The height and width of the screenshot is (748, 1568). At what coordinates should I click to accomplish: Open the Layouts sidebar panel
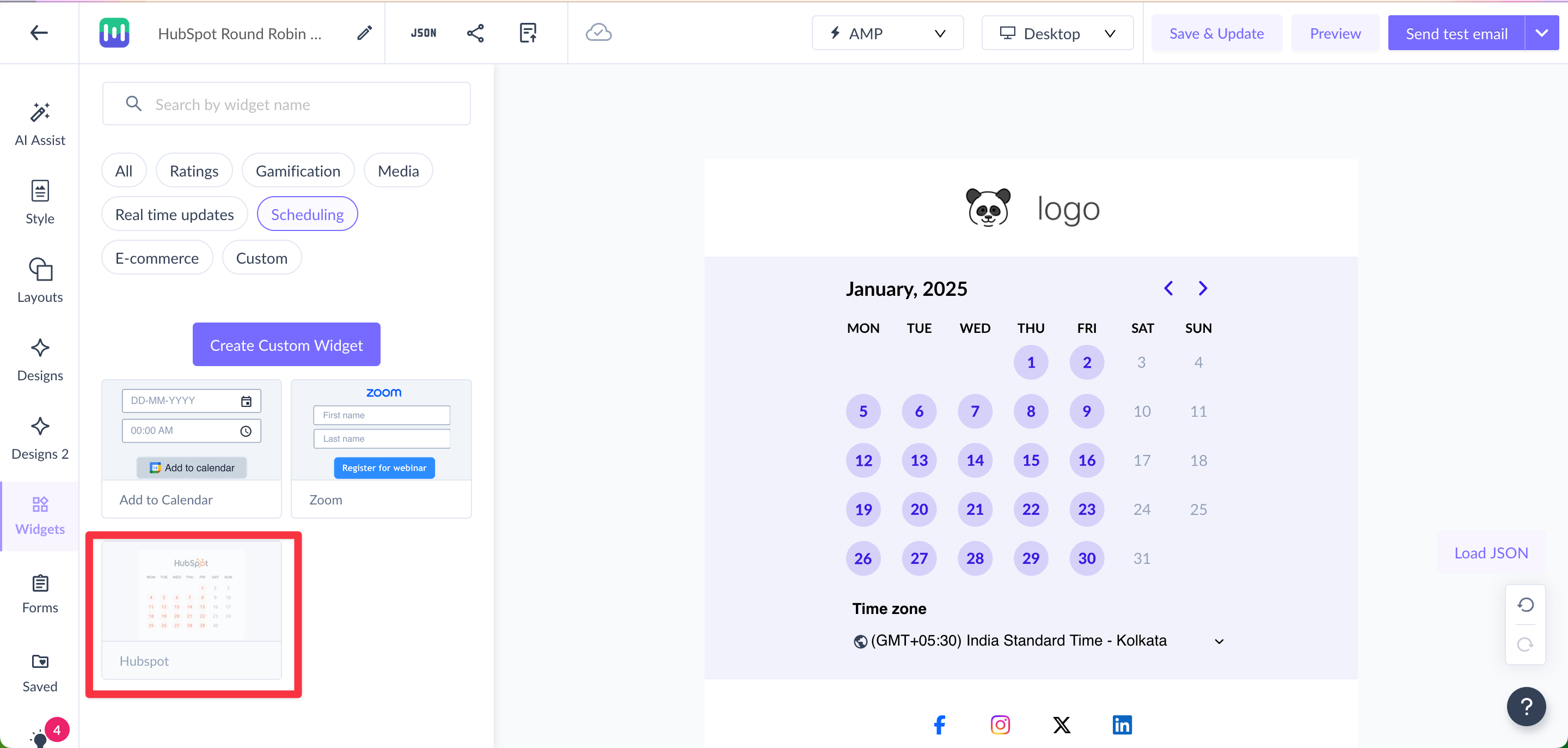click(x=40, y=281)
